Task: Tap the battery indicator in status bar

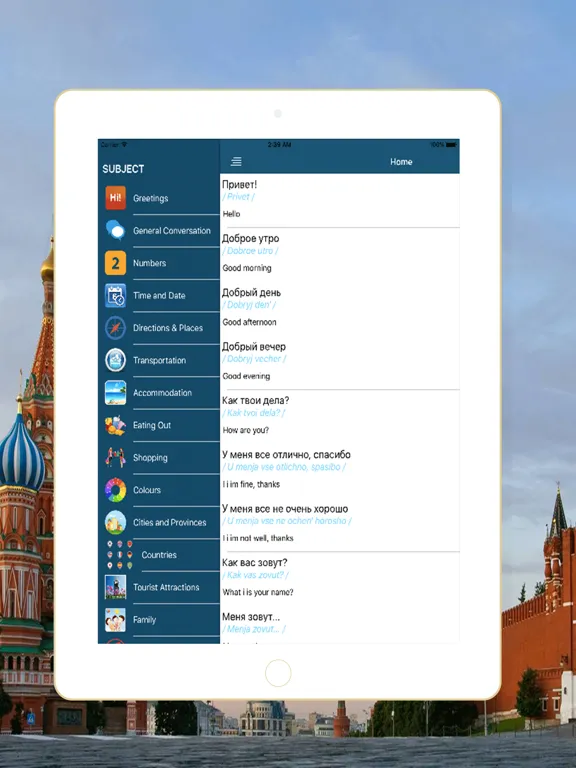Action: [x=452, y=144]
